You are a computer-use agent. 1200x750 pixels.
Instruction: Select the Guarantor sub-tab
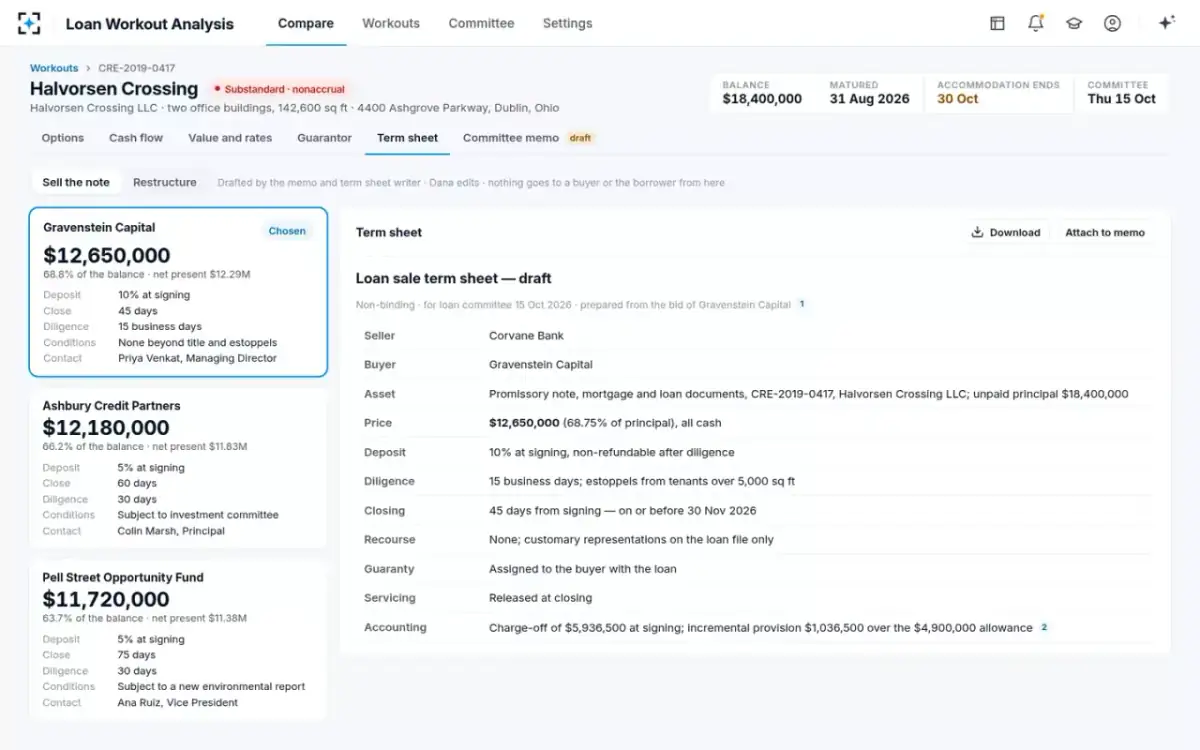pyautogui.click(x=324, y=138)
